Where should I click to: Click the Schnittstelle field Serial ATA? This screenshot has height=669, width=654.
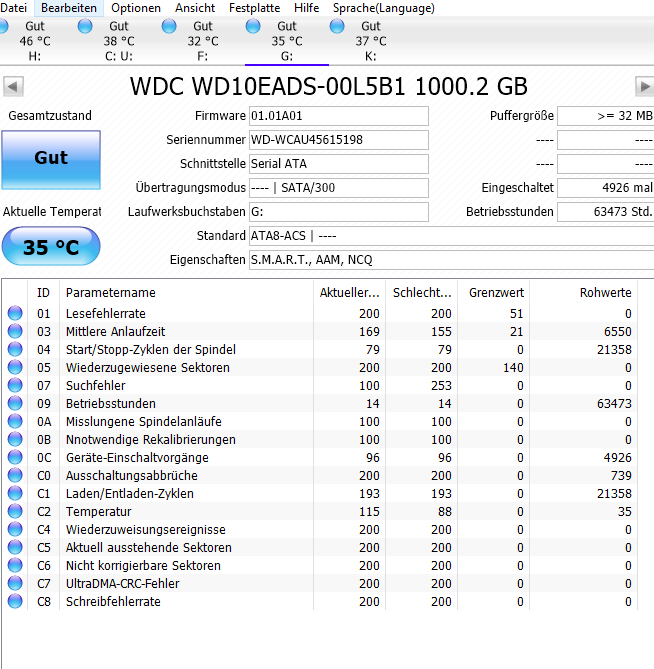tap(339, 164)
